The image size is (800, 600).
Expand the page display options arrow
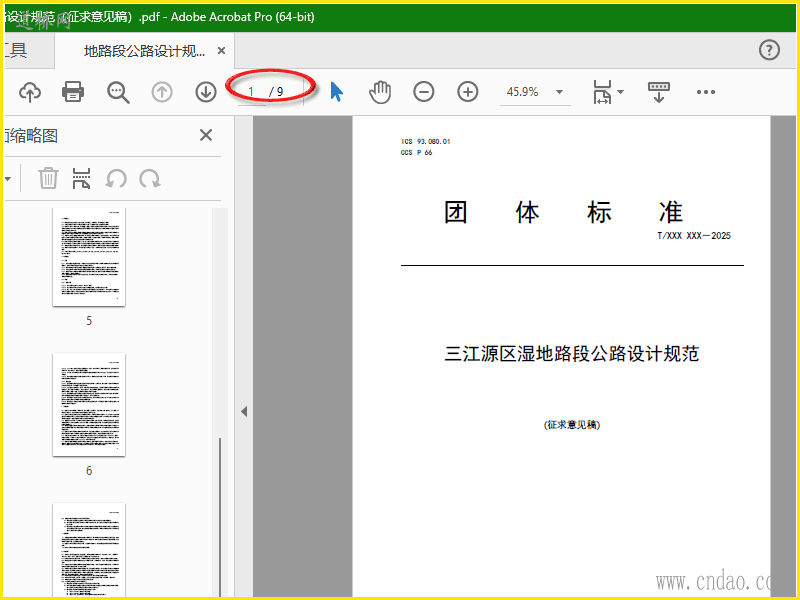(x=620, y=92)
